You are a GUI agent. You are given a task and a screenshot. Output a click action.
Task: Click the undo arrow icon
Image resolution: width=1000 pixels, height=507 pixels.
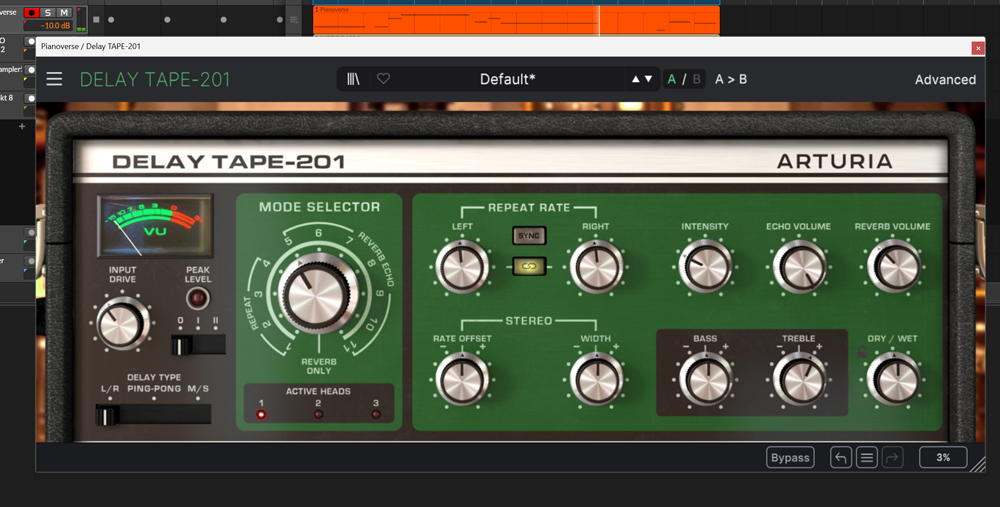coord(841,458)
